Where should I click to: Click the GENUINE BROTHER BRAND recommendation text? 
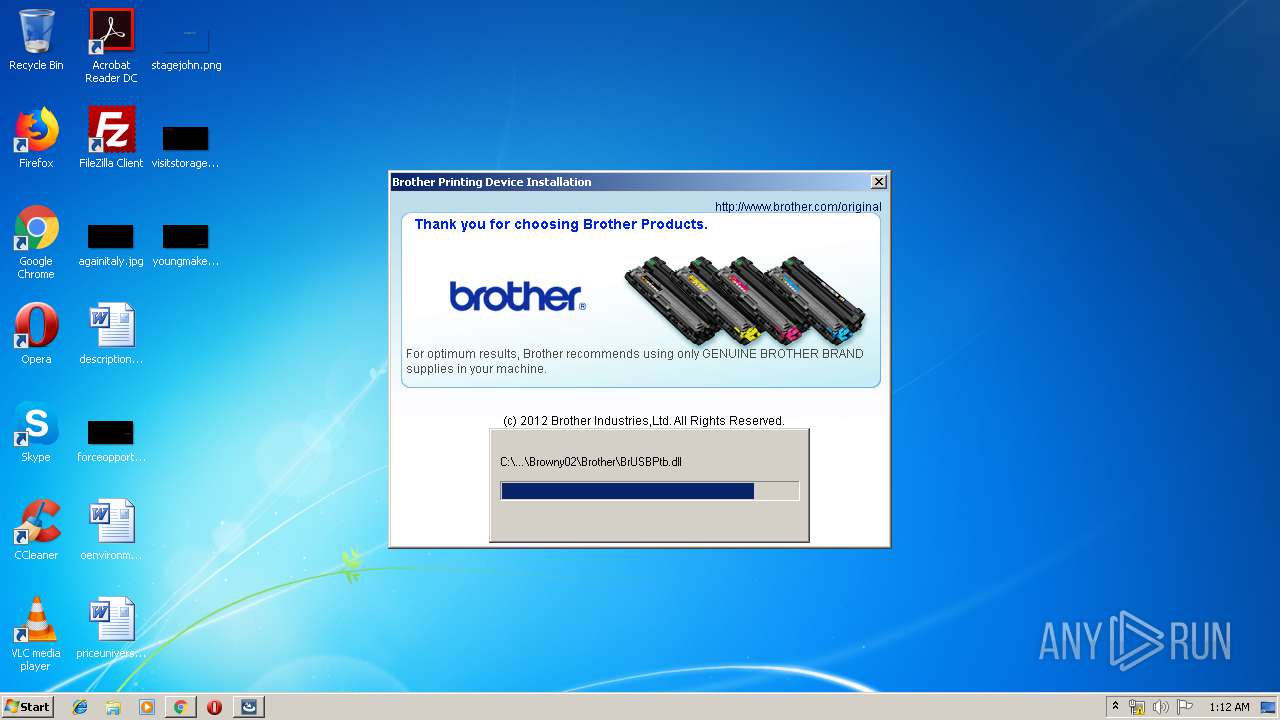point(635,361)
